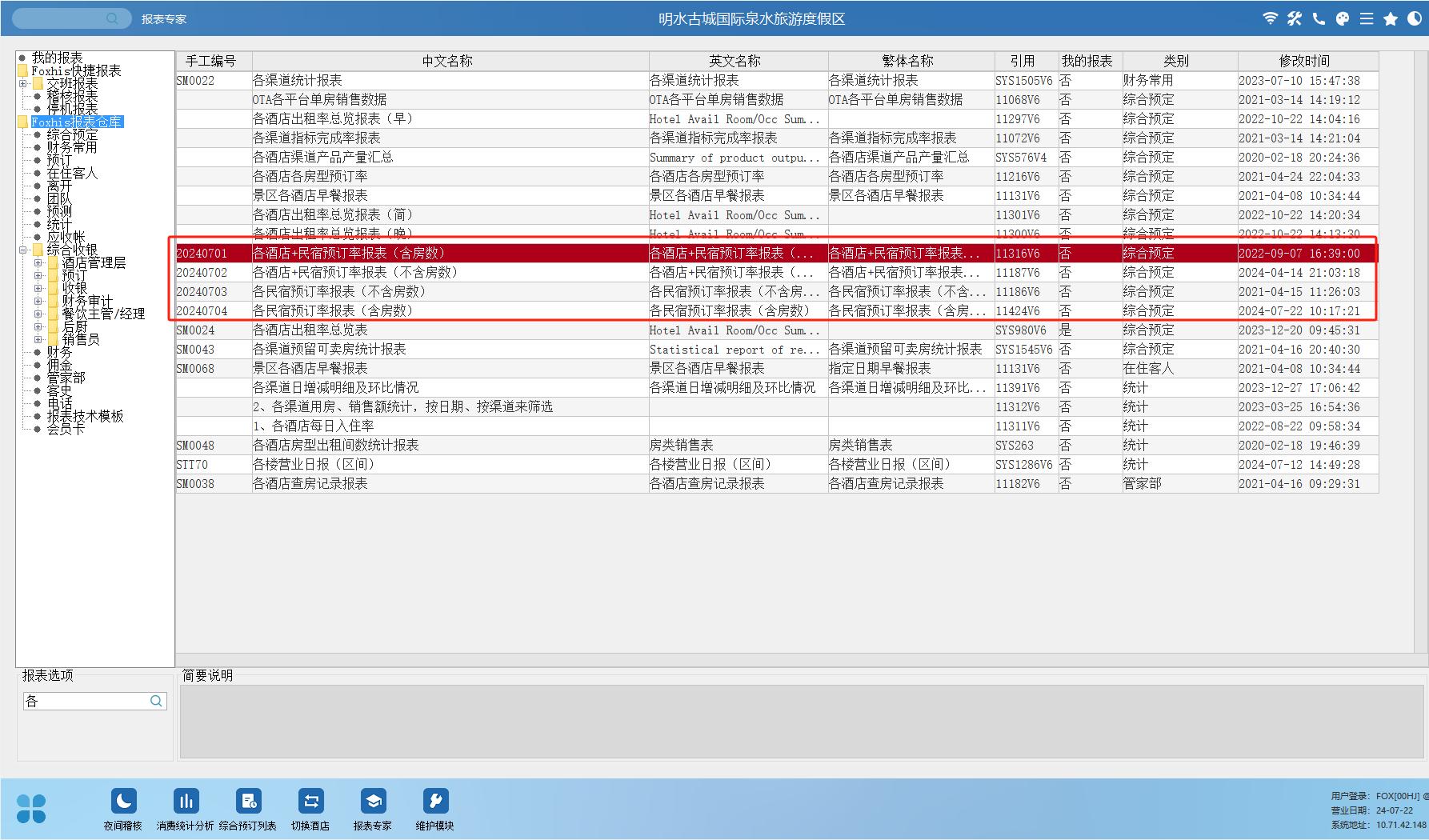Sort by the 手工编号 column header
This screenshot has height=840, width=1429.
214,61
